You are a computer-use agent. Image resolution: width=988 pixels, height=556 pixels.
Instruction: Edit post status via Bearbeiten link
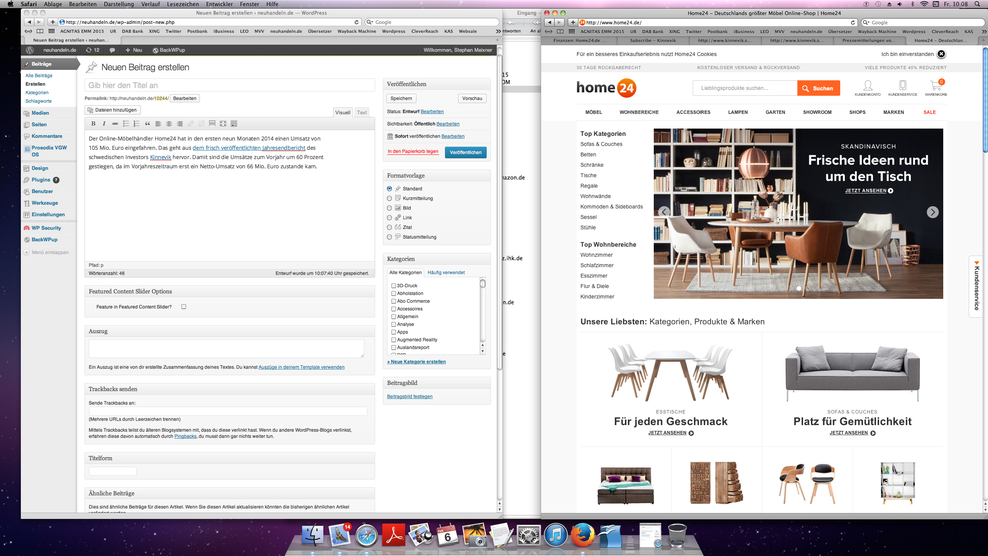(432, 112)
